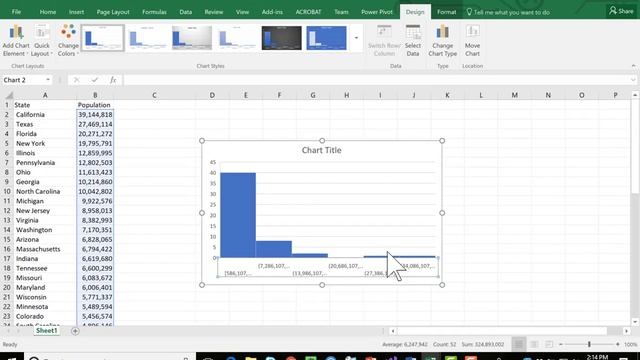Switch to the Formulas tab
This screenshot has height=360, width=640.
154,12
